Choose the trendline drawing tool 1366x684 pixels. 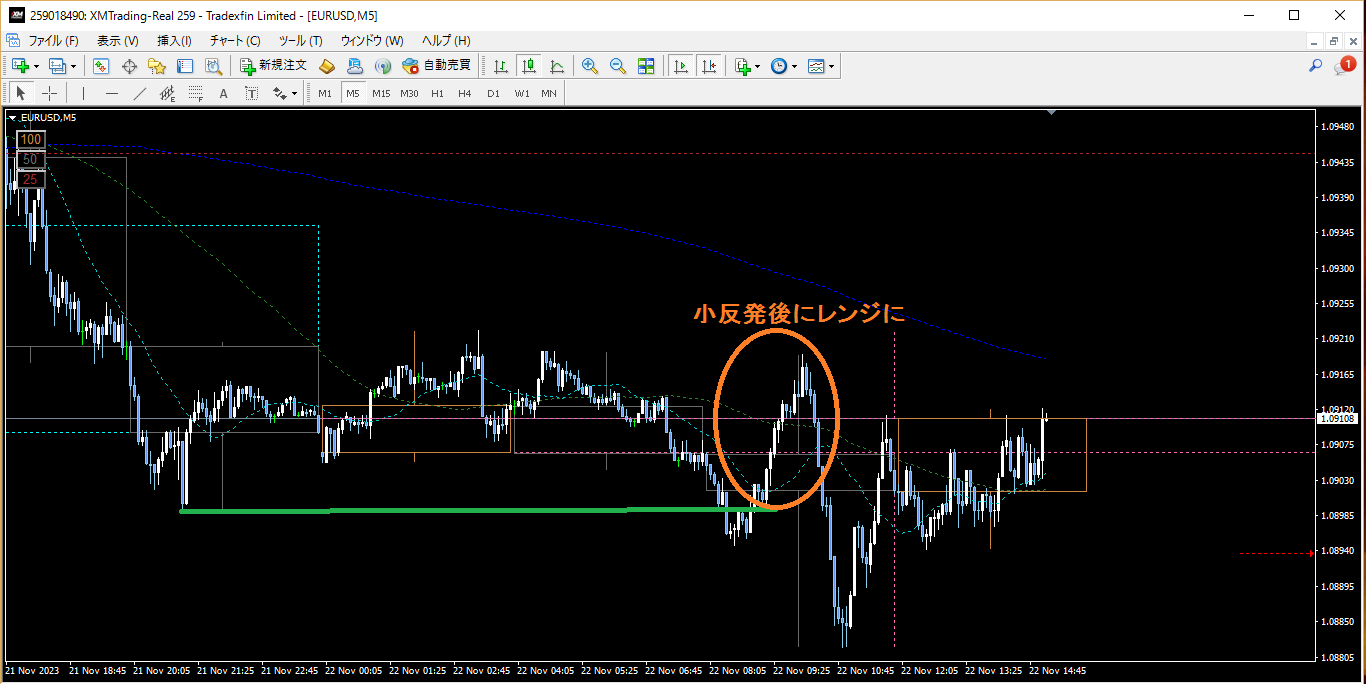pyautogui.click(x=140, y=93)
